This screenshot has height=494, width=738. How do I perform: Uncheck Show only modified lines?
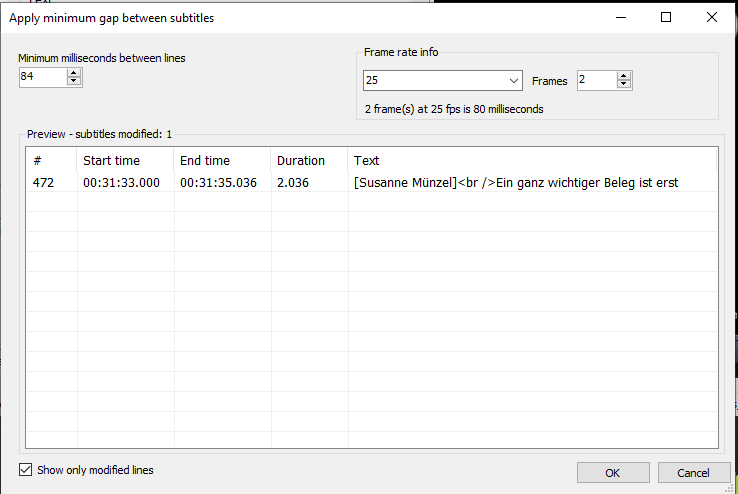click(25, 470)
